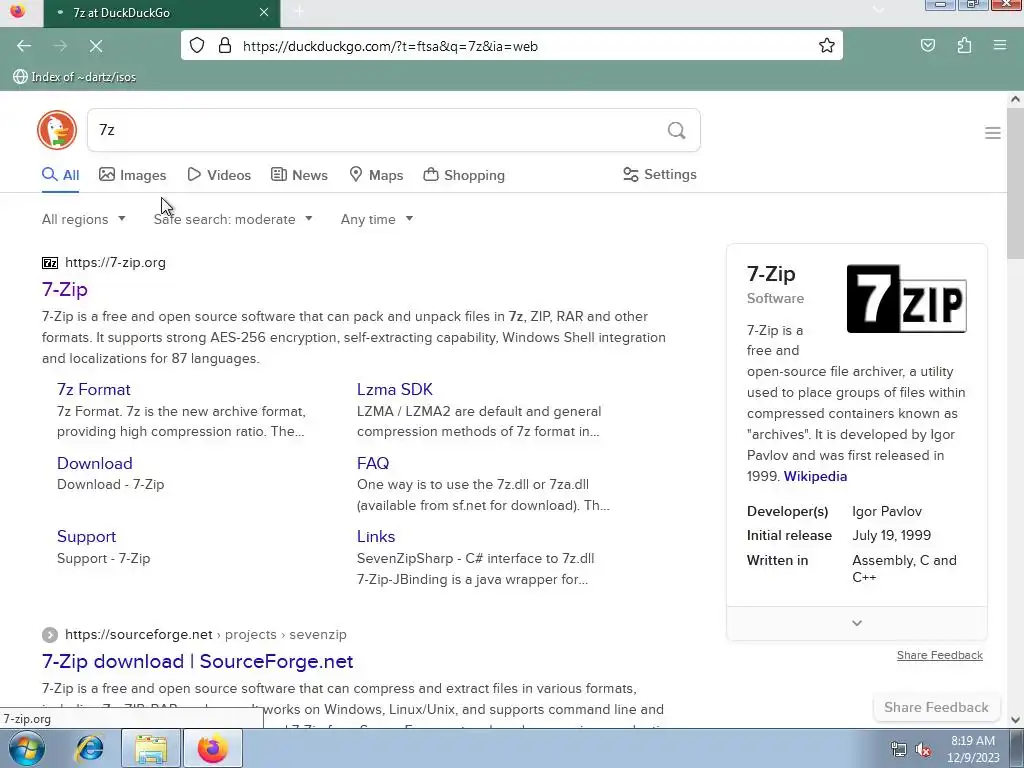Close the 7z at DuckDuckGo tab
This screenshot has width=1024, height=768.
264,12
